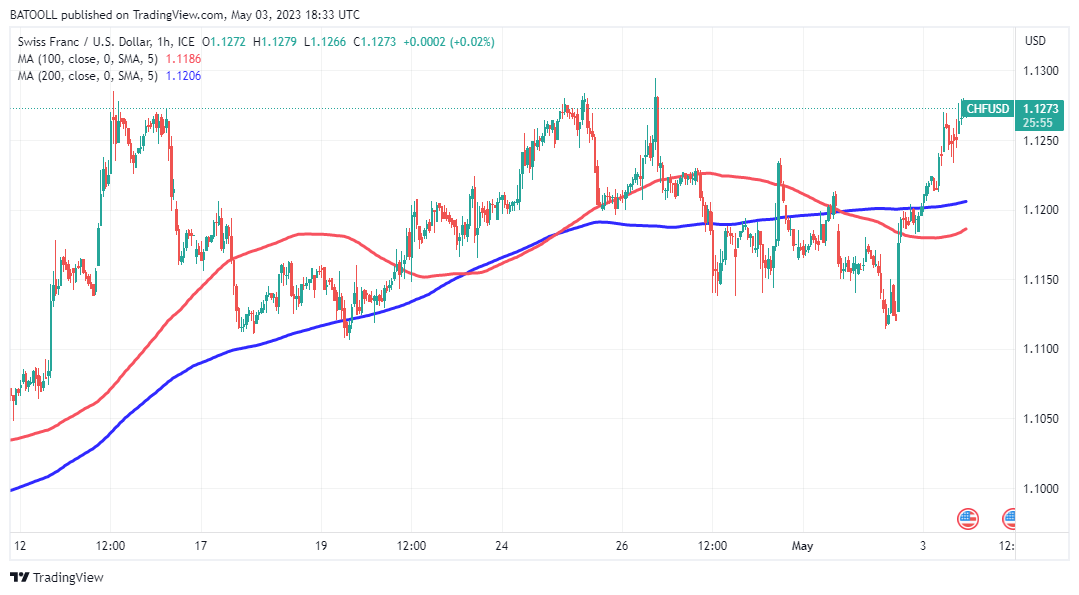Click the 25:55 candle countdown timer
1079x595 pixels.
point(1036,122)
